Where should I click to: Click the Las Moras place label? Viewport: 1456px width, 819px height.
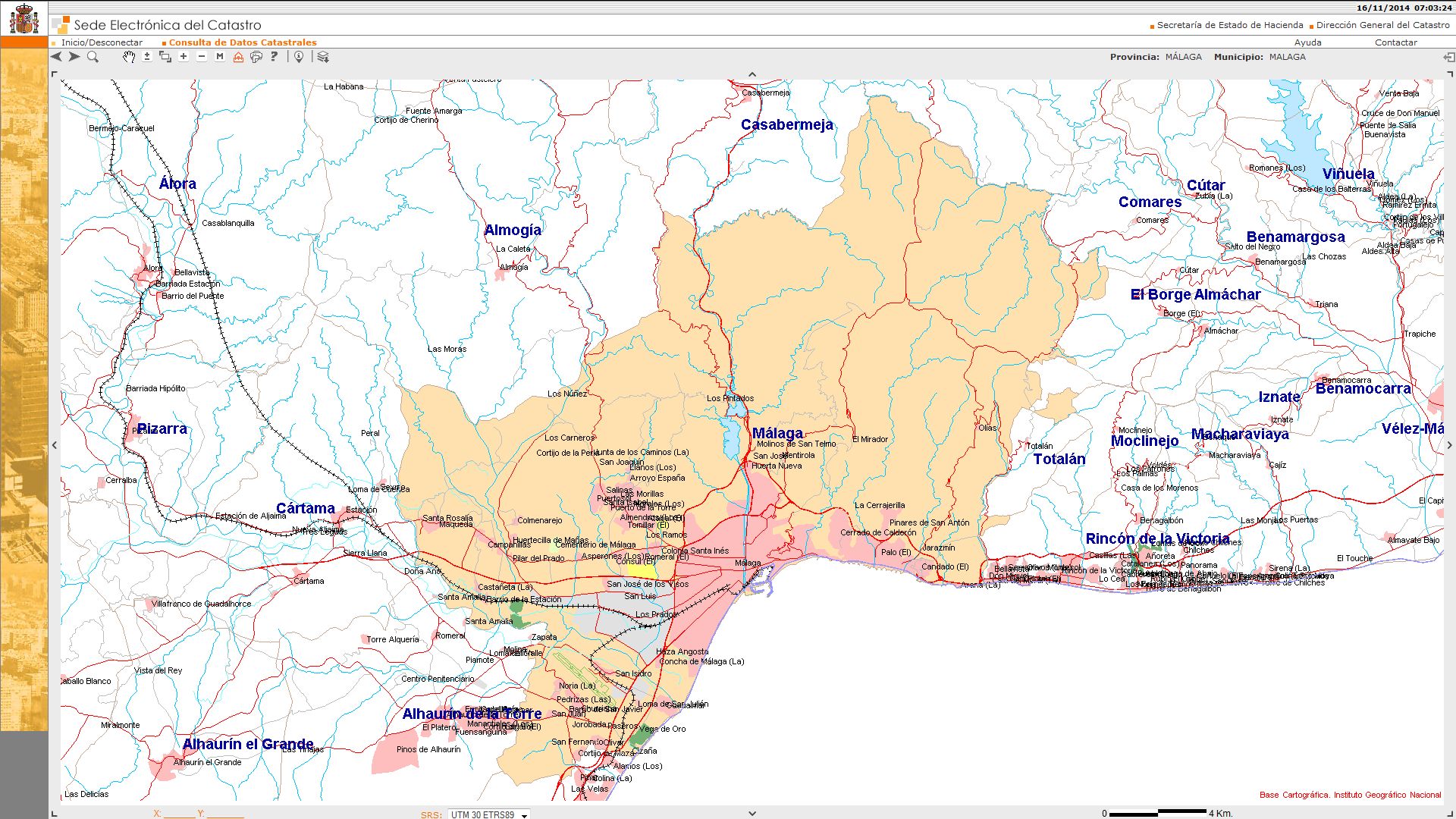[x=447, y=349]
